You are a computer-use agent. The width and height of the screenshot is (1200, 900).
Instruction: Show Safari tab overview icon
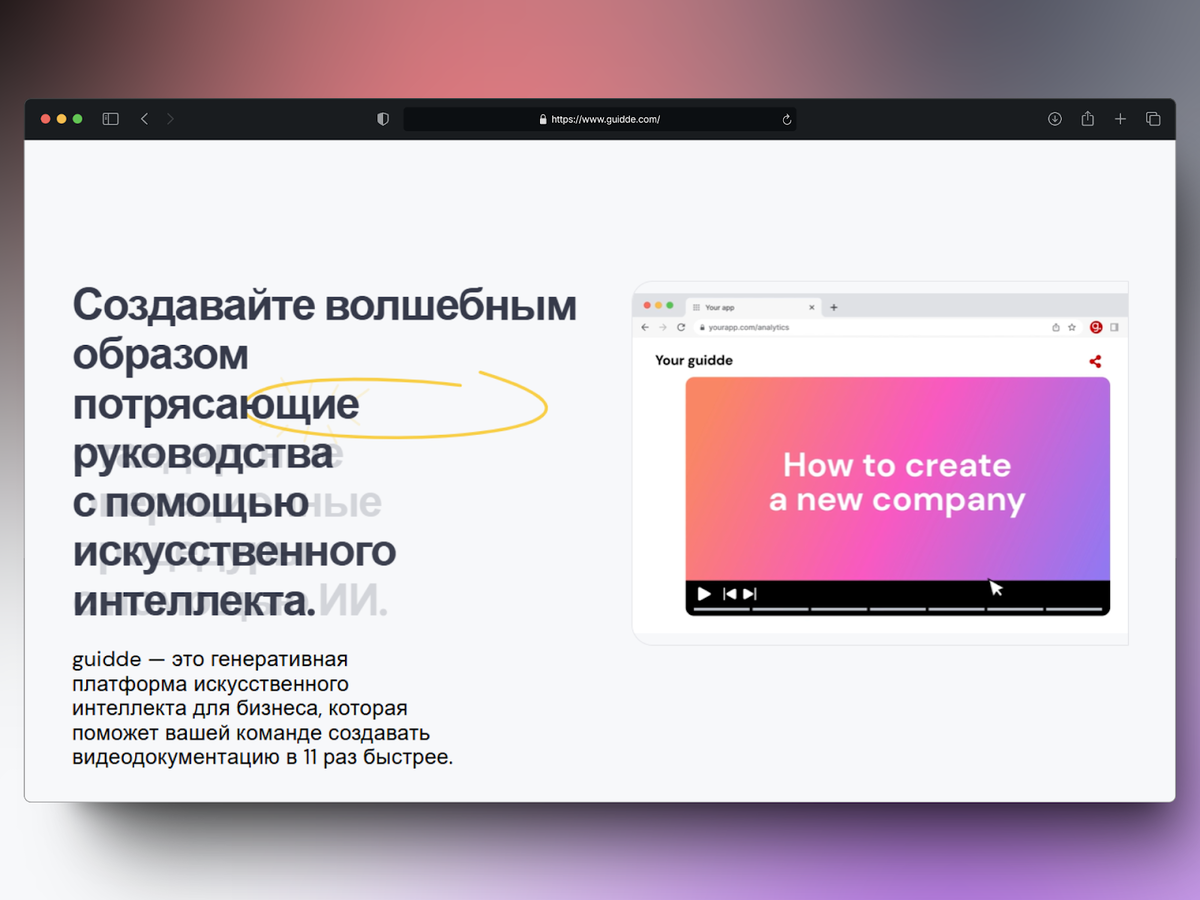1153,119
